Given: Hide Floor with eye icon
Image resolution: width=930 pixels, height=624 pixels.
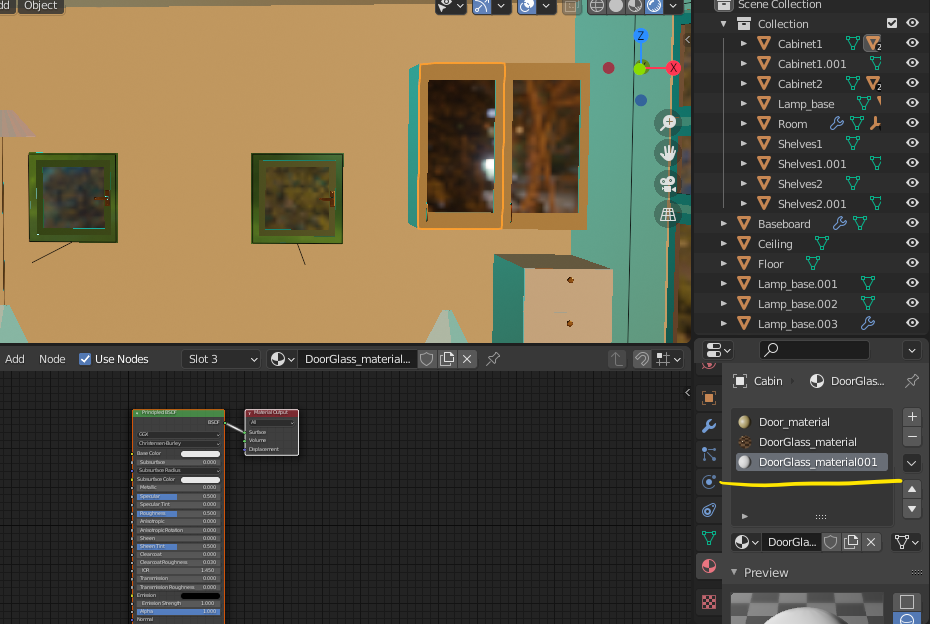Looking at the screenshot, I should tap(912, 263).
